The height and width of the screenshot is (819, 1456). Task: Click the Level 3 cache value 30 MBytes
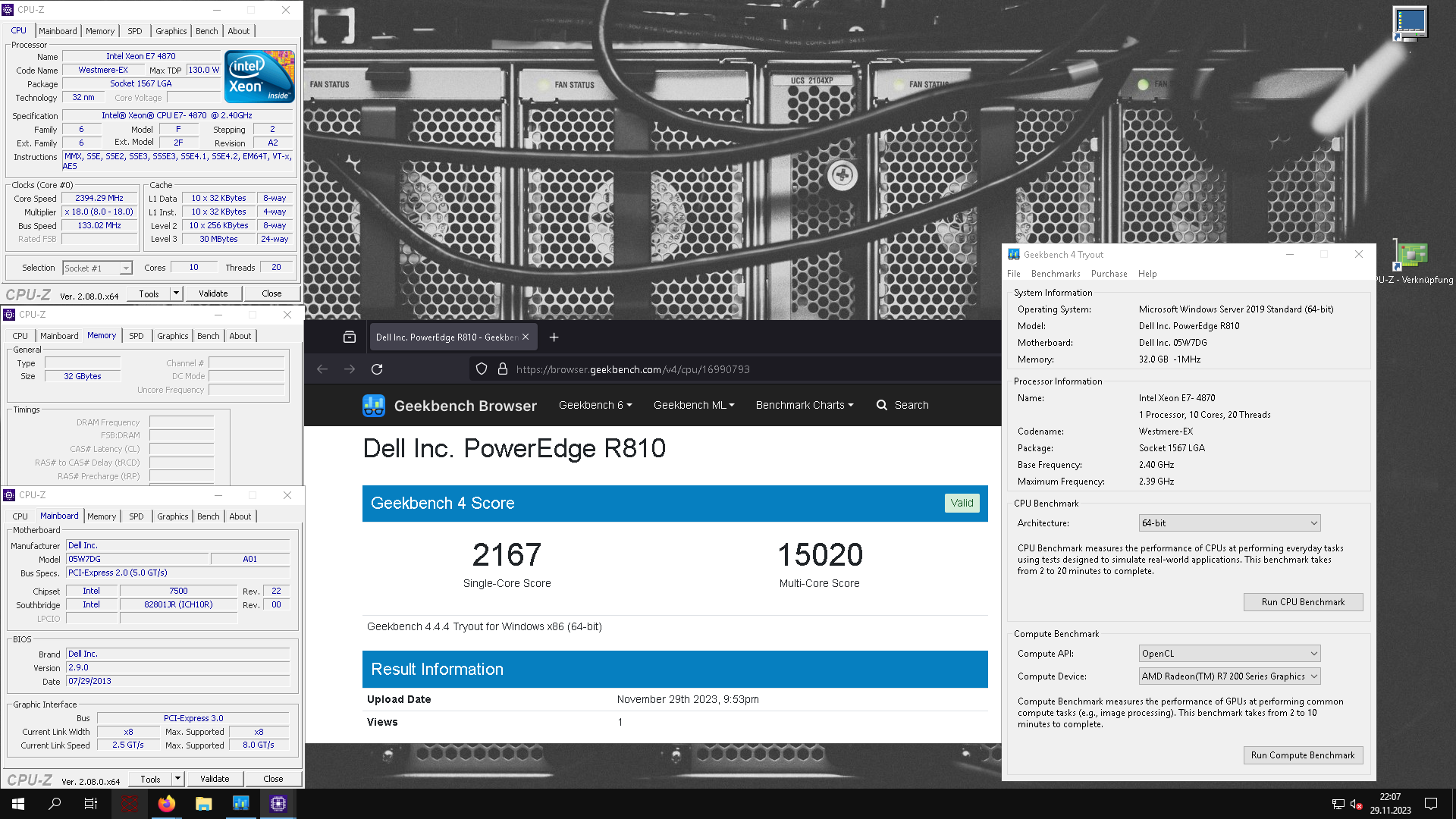(x=218, y=240)
